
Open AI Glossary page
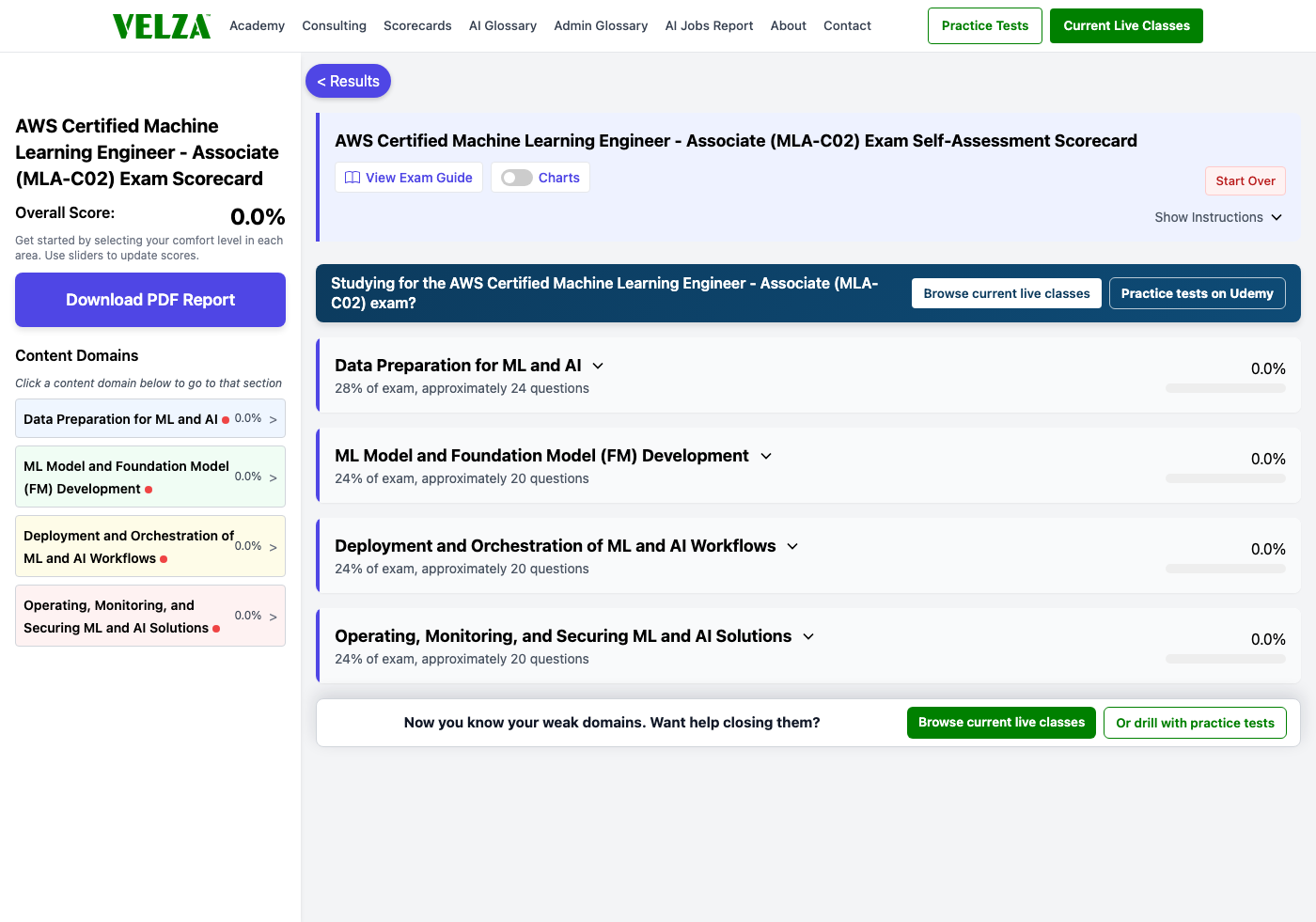click(x=503, y=25)
